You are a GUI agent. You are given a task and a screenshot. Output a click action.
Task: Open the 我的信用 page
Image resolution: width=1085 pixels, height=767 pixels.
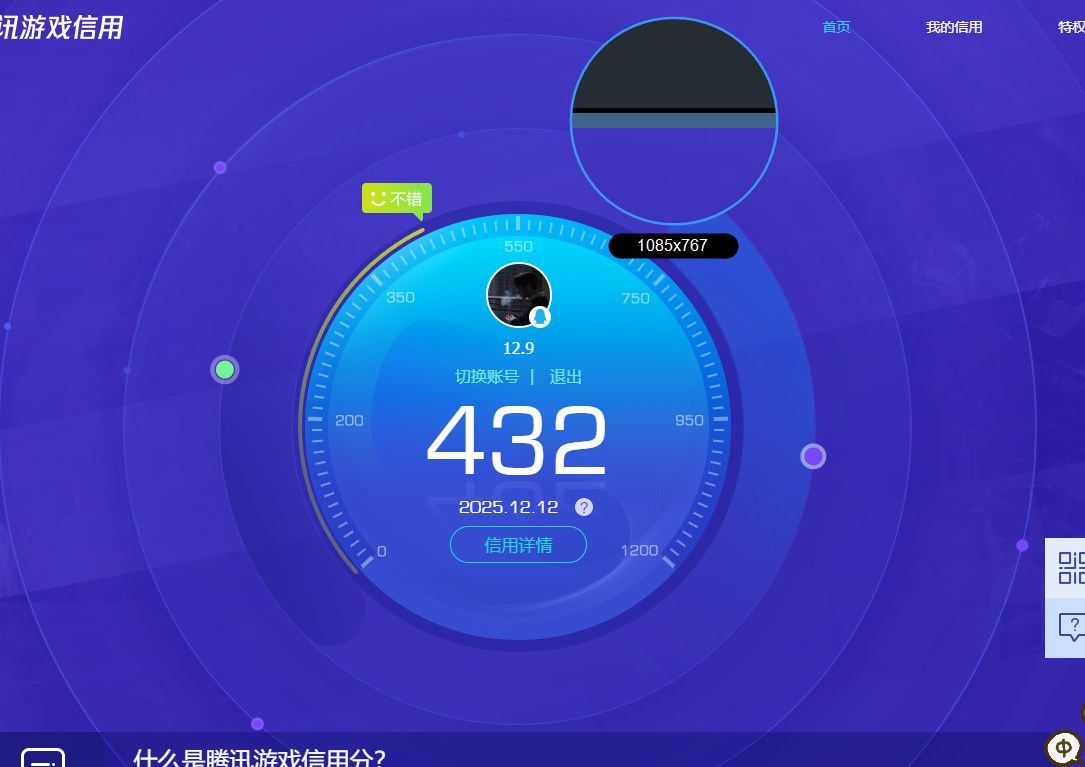click(x=953, y=27)
